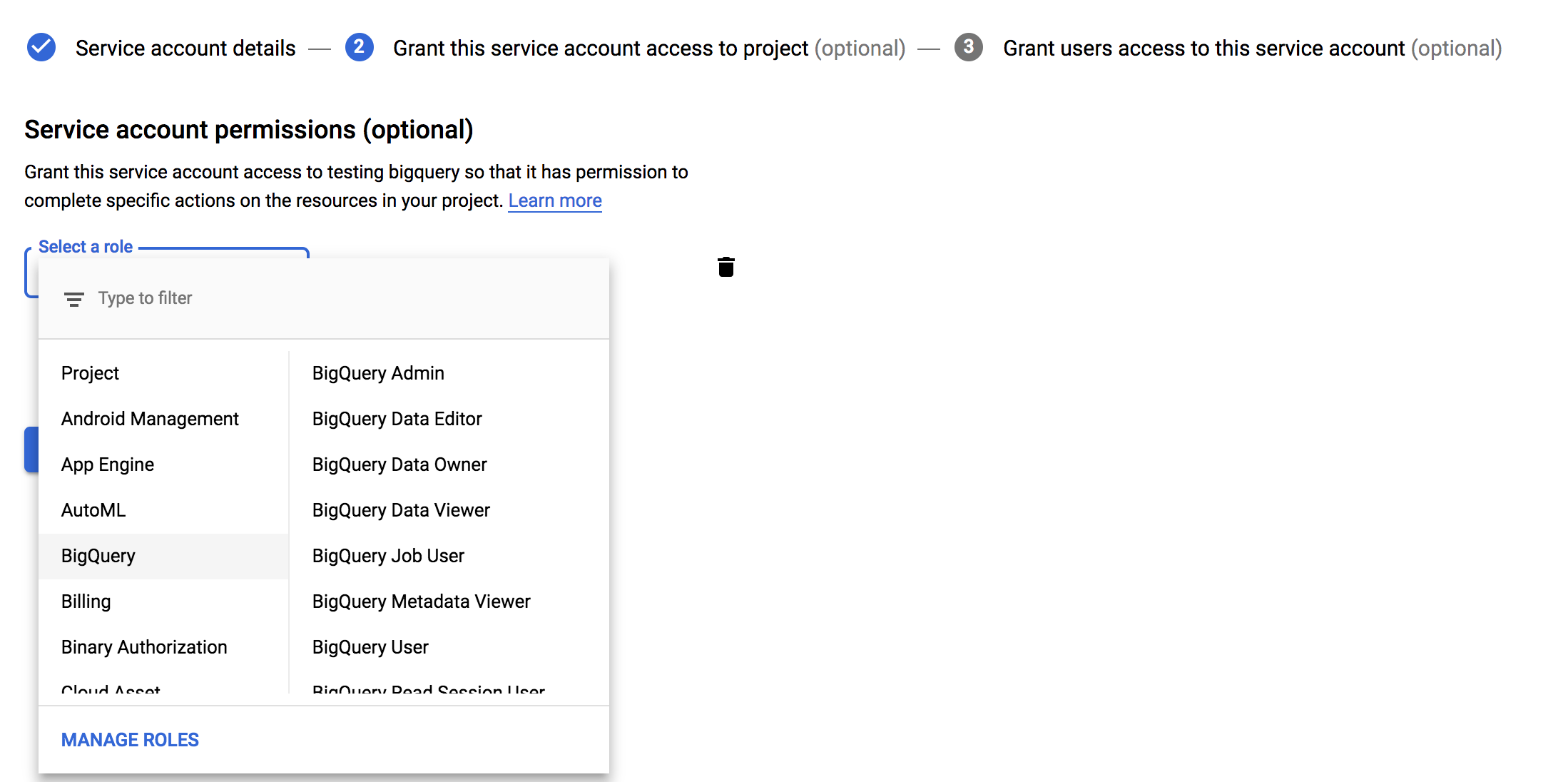Click the MANAGE ROLES button

click(130, 740)
